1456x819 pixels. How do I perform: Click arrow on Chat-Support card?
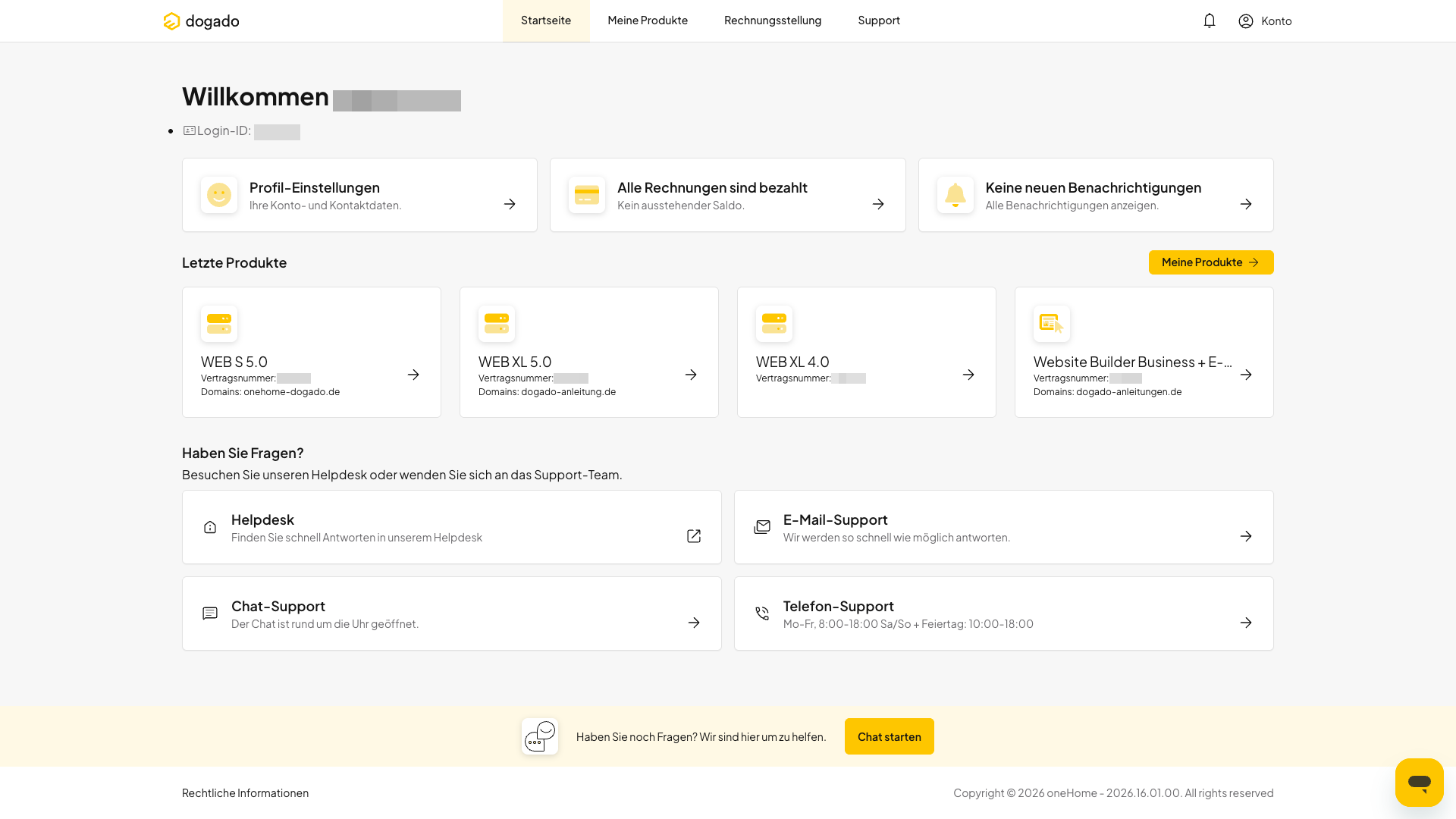pos(694,623)
